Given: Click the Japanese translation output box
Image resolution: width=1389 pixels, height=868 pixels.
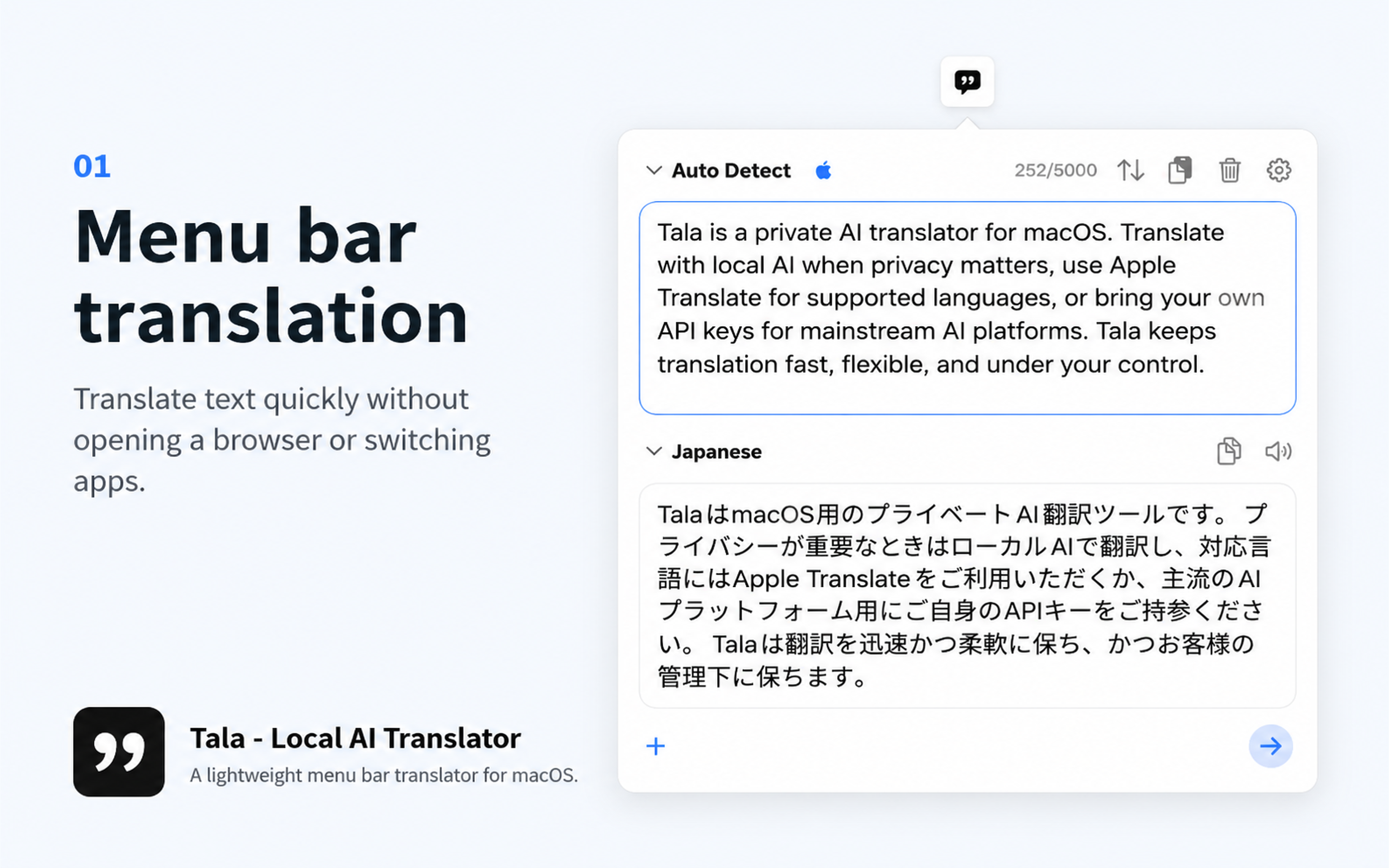Looking at the screenshot, I should 967,596.
